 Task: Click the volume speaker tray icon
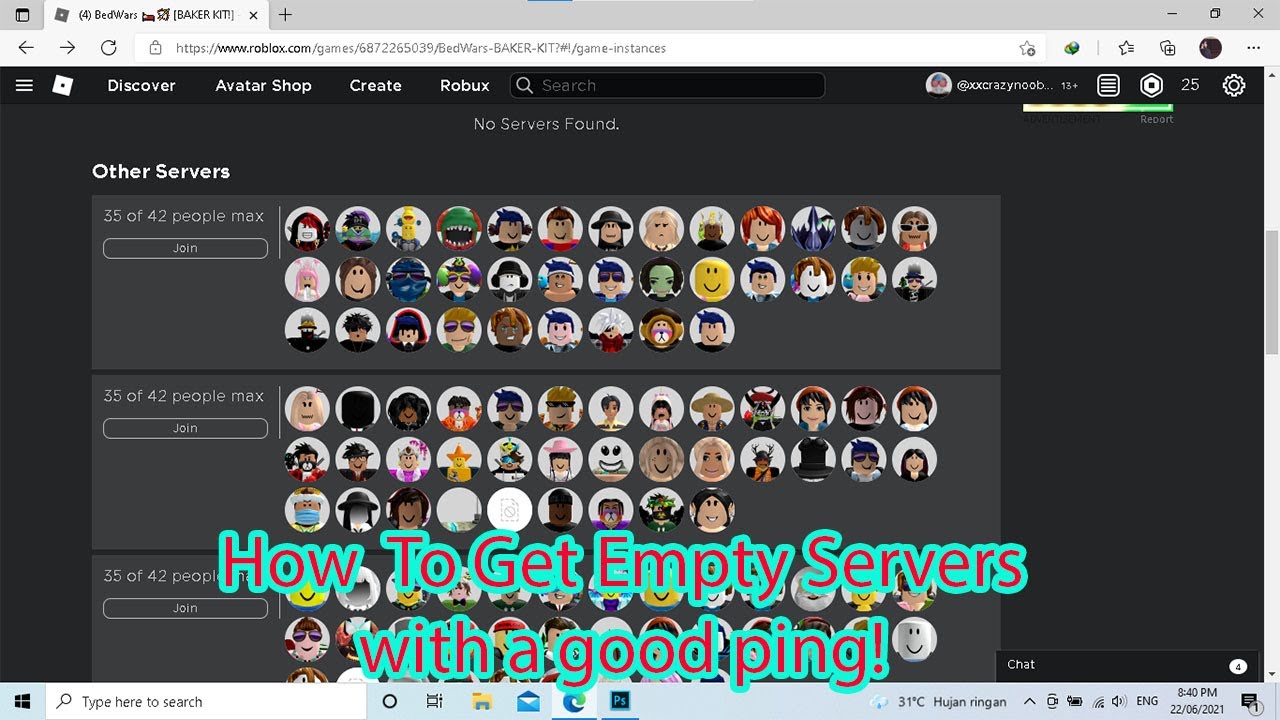click(x=1118, y=701)
